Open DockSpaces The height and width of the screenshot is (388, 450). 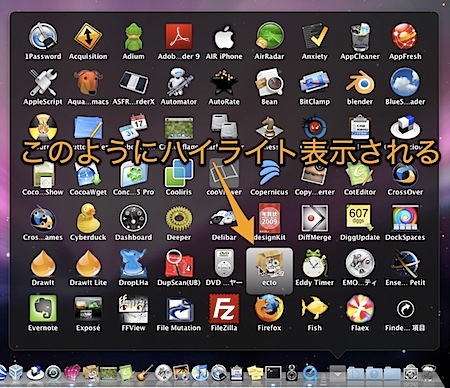pos(405,219)
